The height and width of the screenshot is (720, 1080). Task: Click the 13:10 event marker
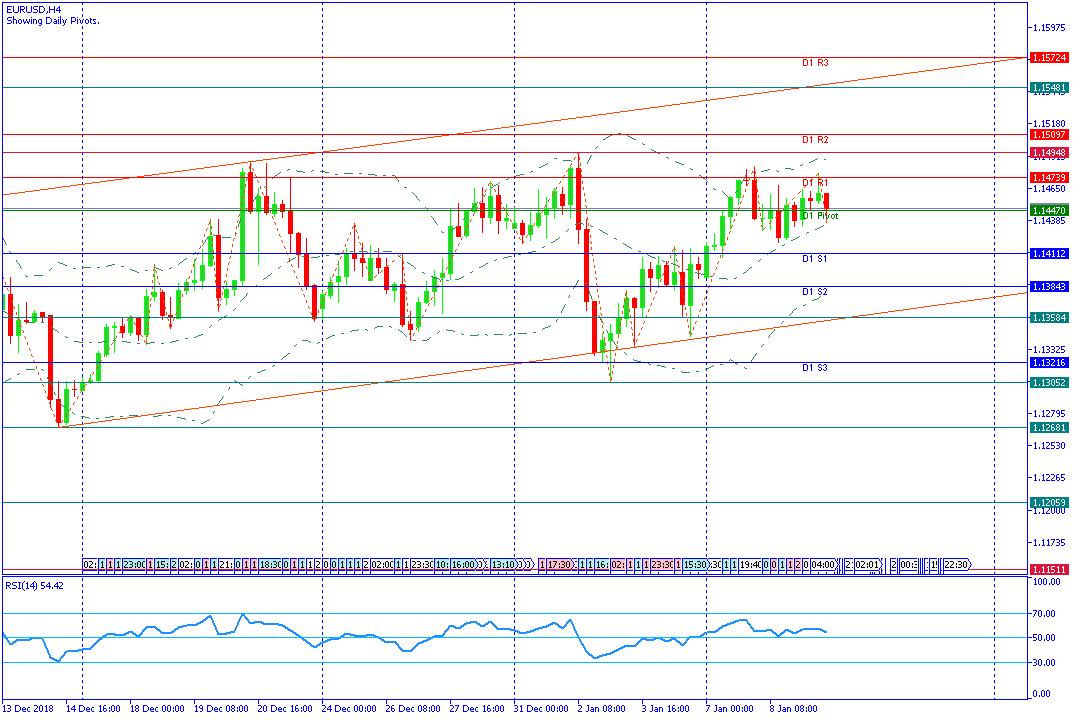click(x=503, y=564)
